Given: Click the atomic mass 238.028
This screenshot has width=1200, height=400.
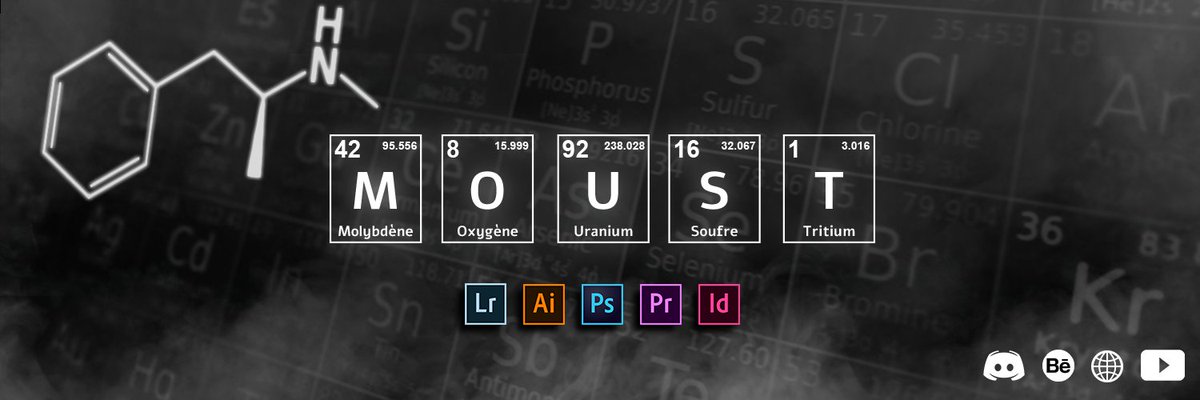Looking at the screenshot, I should 625,146.
